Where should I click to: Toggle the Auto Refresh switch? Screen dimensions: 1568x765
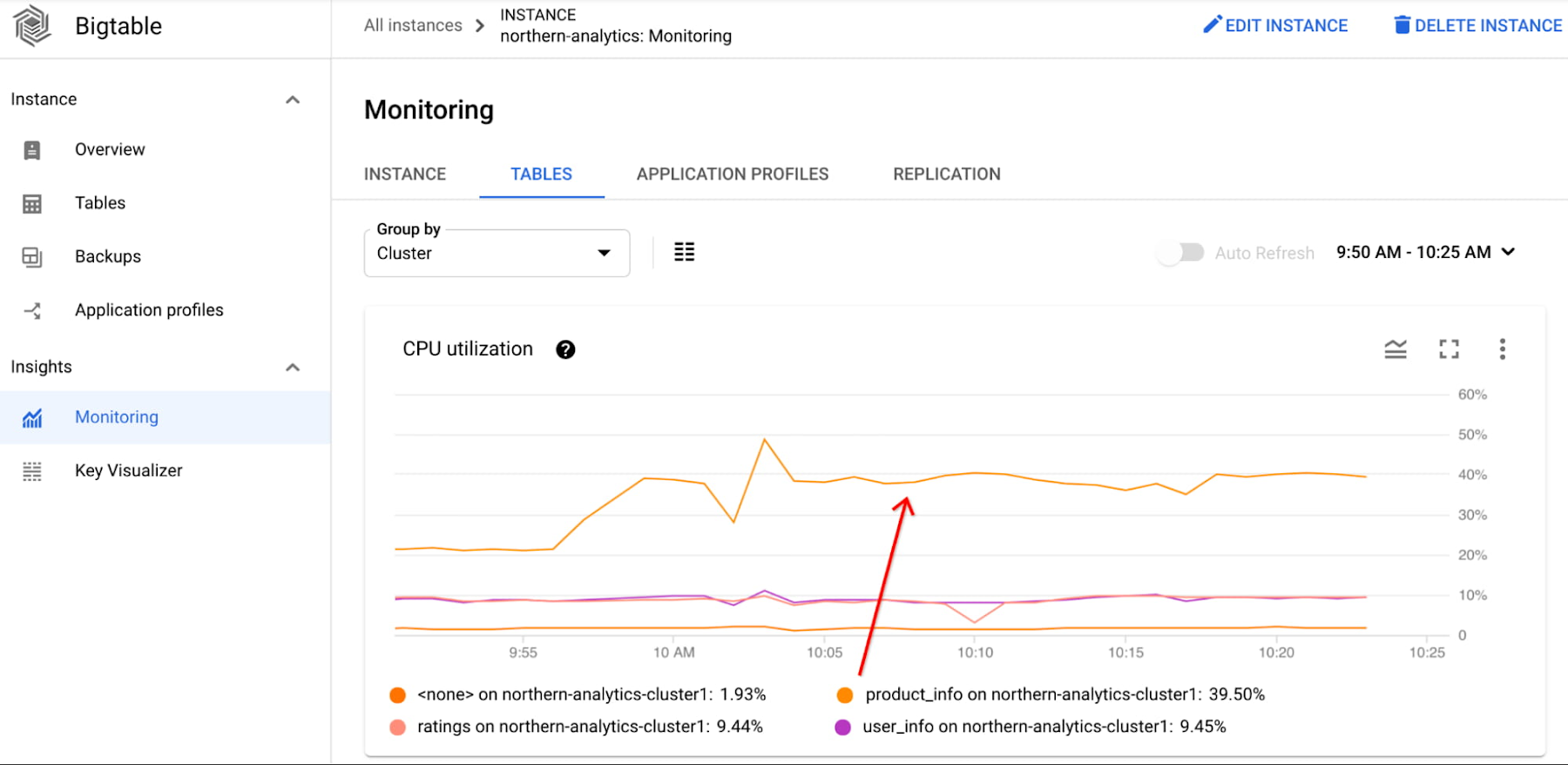[x=1180, y=253]
